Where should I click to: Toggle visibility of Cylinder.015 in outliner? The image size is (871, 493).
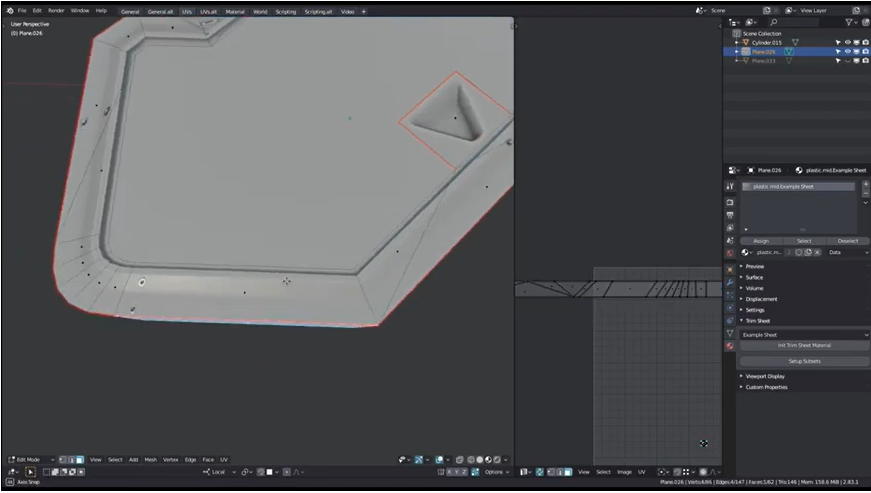pos(847,42)
